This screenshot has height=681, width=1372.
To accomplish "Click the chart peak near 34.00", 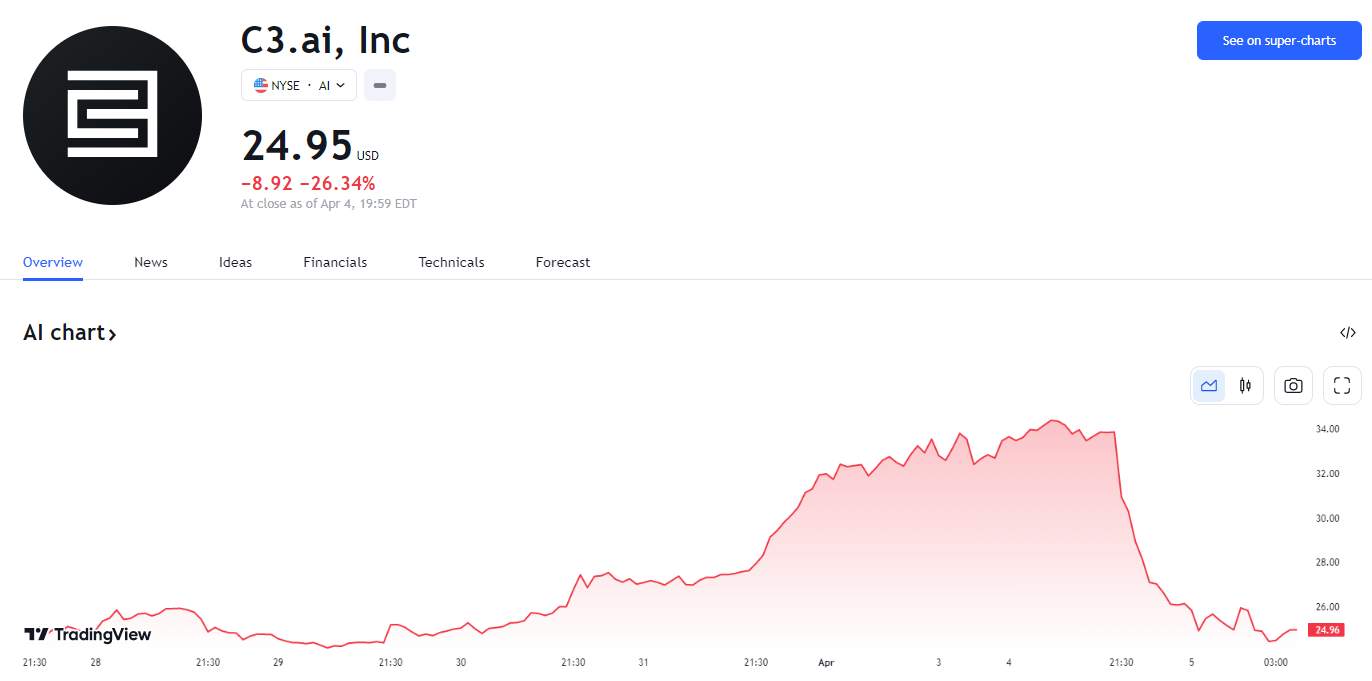I will click(x=1052, y=420).
